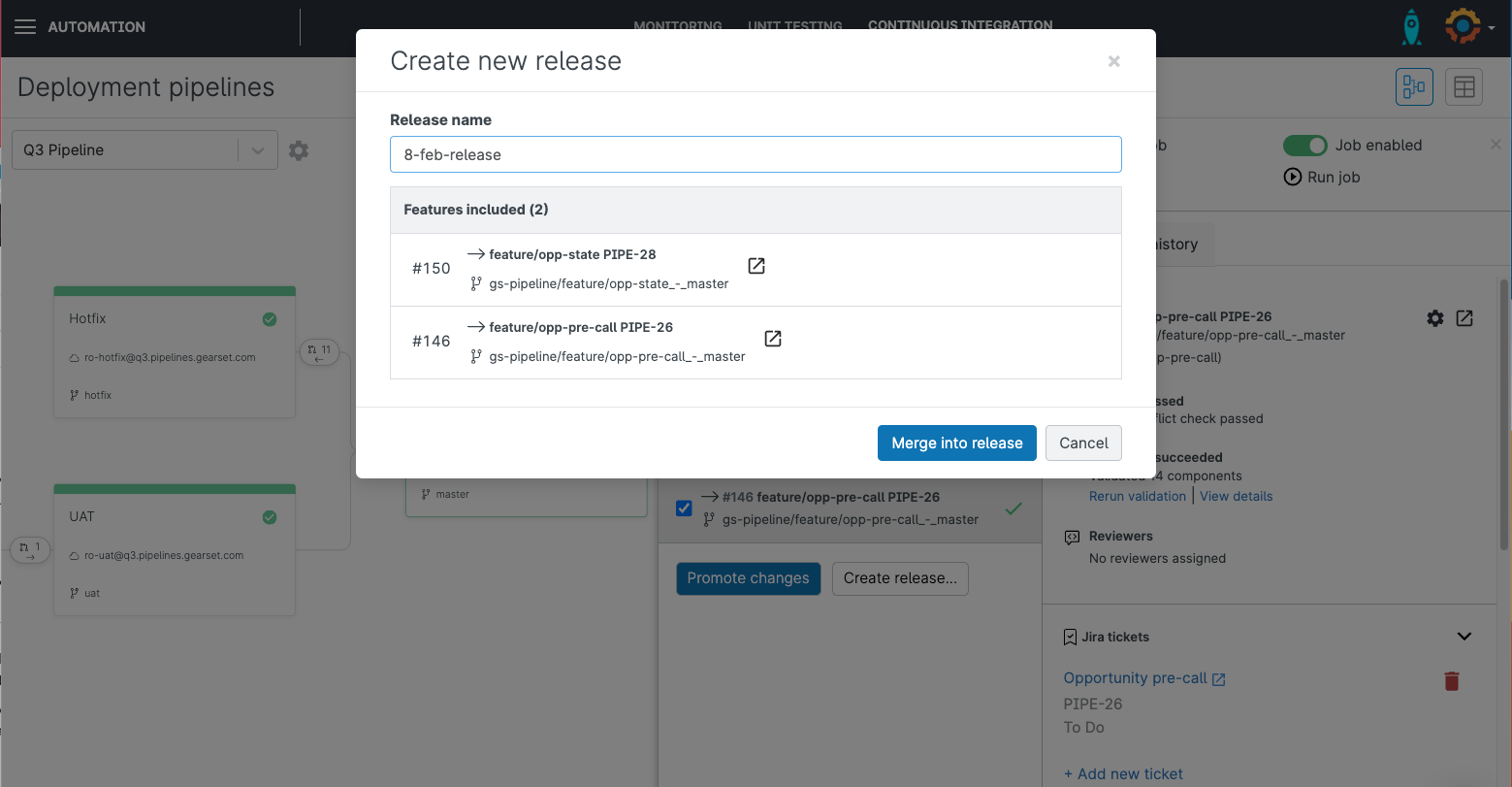Open external link for feature/opp-pre-call PIPE-26
Viewport: 1512px width, 787px height.
(773, 339)
